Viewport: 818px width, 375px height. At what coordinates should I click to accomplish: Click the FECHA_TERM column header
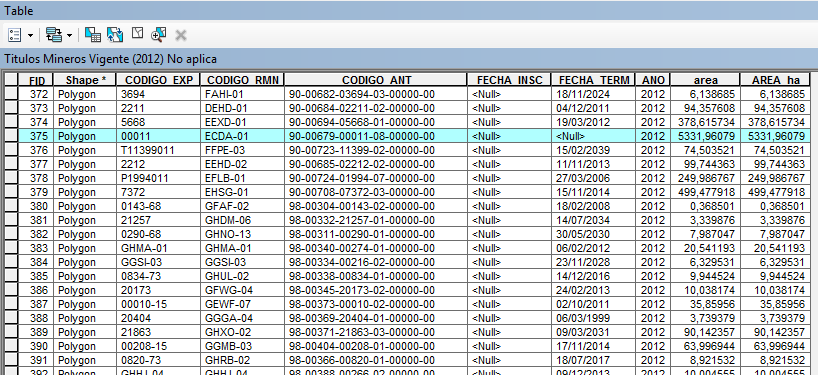click(593, 80)
